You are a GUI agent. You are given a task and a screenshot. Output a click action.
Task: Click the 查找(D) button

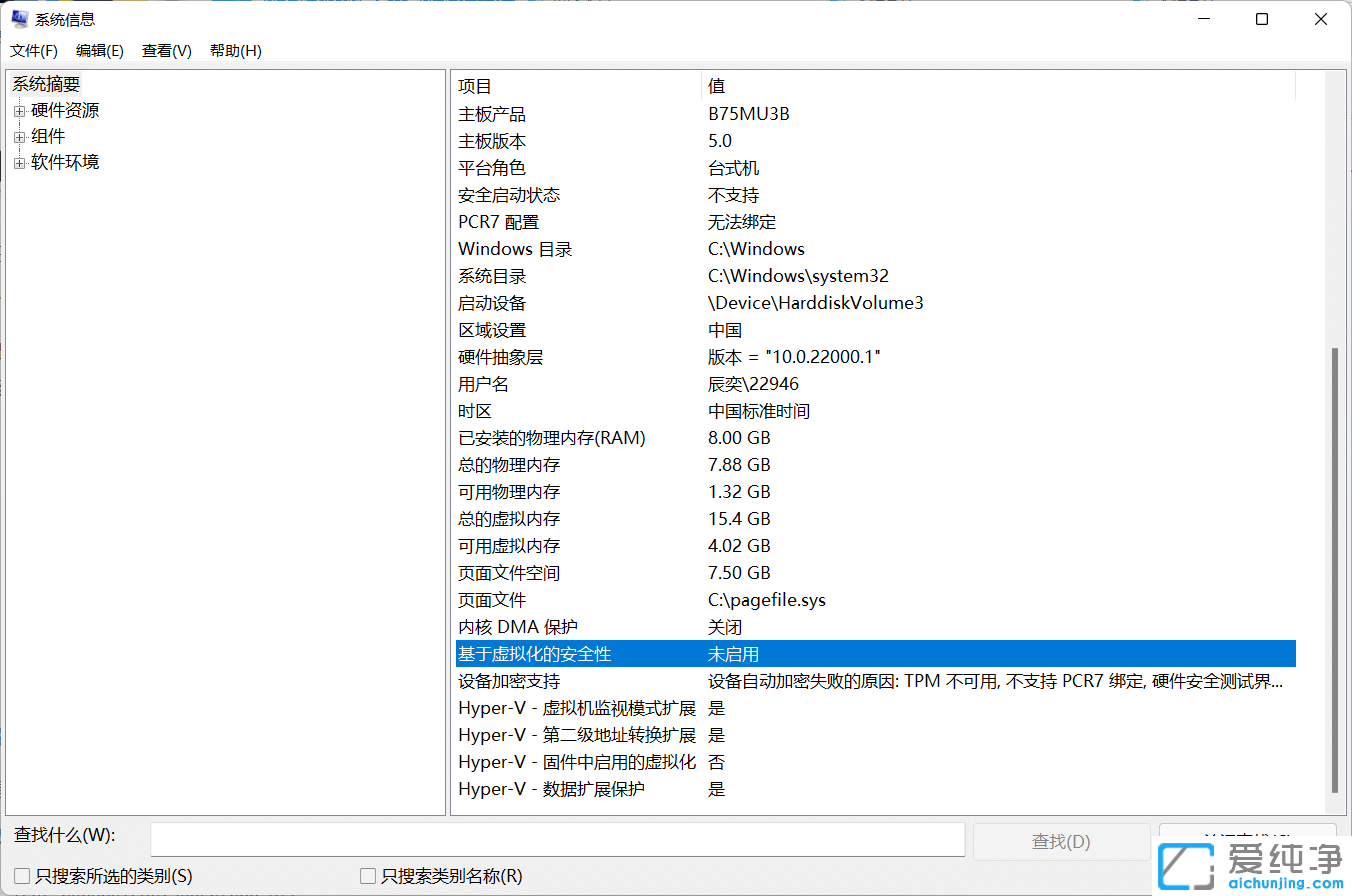pyautogui.click(x=1061, y=841)
